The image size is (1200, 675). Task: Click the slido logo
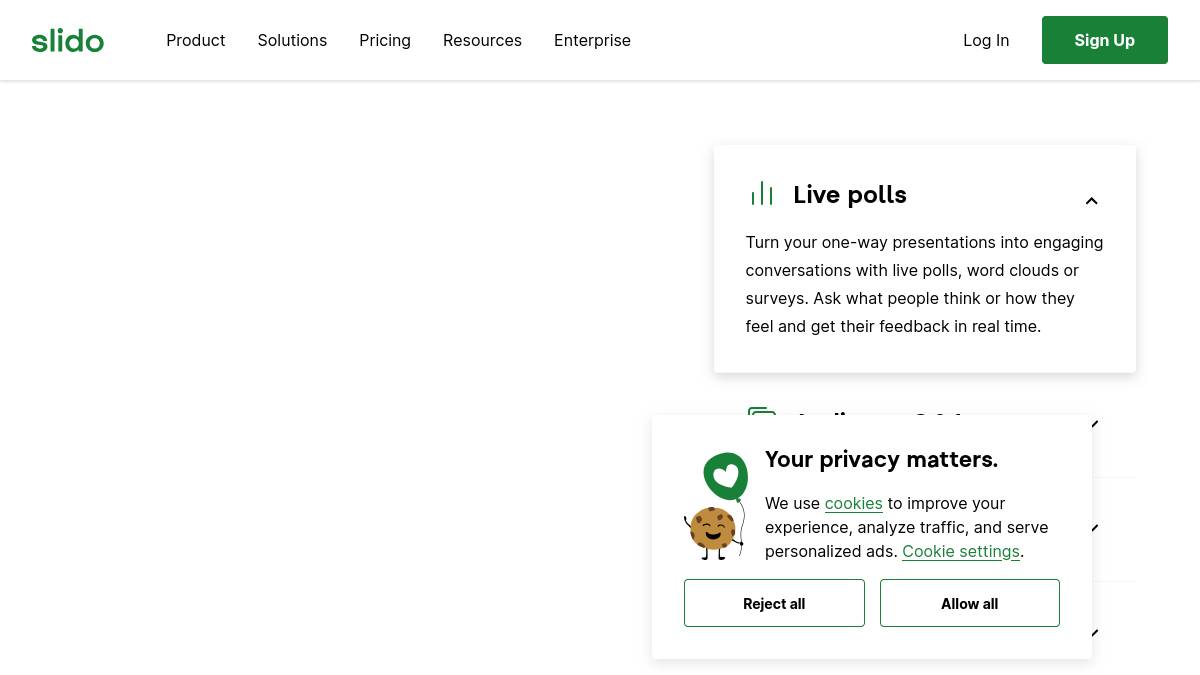click(x=68, y=41)
